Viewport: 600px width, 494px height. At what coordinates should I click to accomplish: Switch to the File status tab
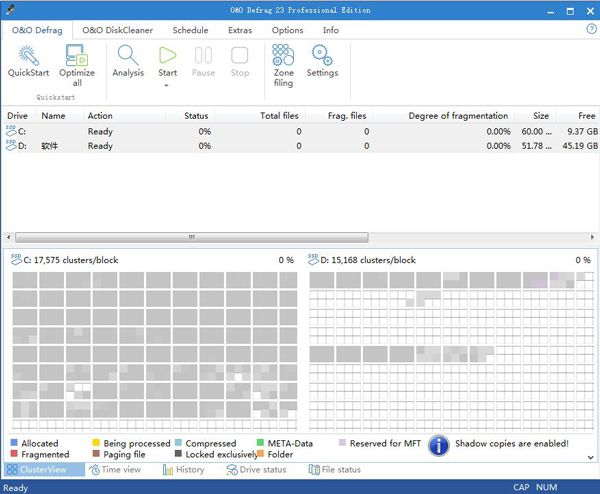pos(335,470)
